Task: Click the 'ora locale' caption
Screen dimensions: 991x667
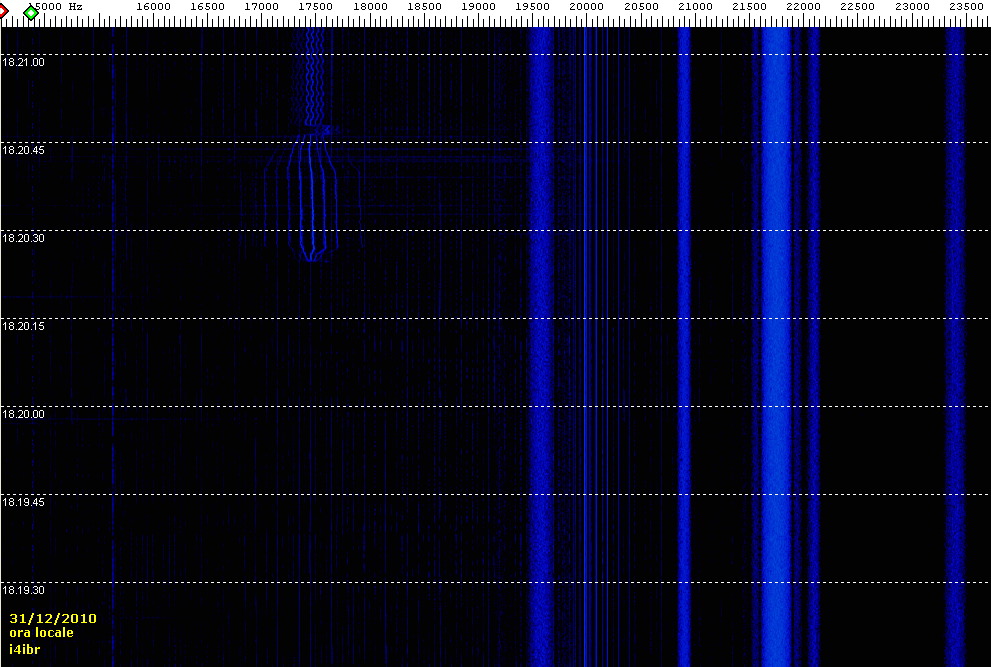Action: coord(41,633)
